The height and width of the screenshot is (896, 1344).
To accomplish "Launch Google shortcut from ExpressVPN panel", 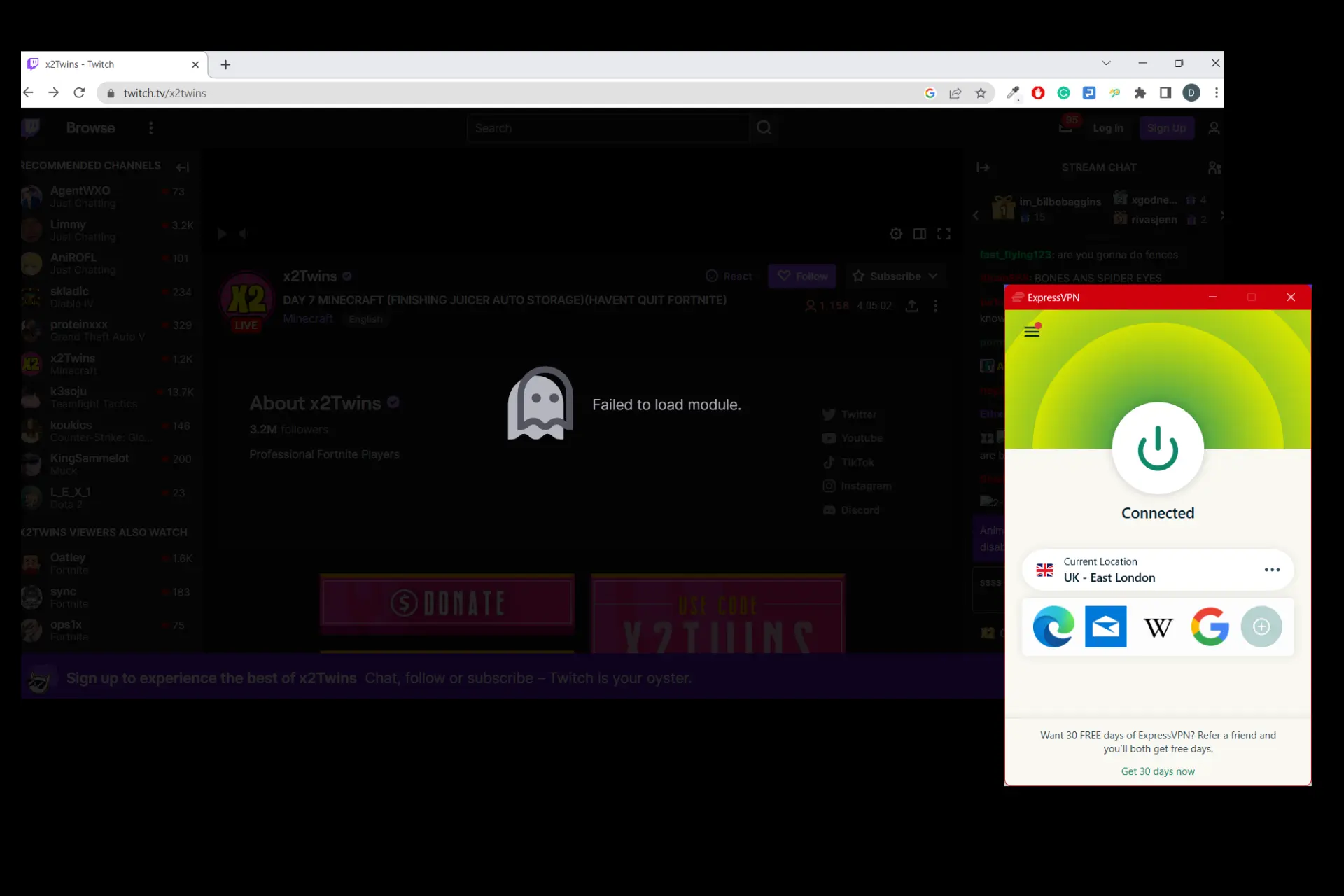I will click(1210, 626).
